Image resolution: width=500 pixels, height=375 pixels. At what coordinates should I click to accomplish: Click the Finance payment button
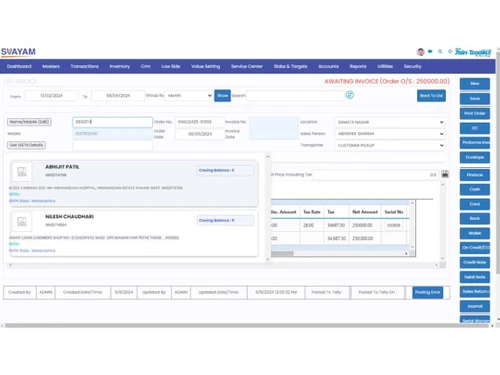click(475, 175)
